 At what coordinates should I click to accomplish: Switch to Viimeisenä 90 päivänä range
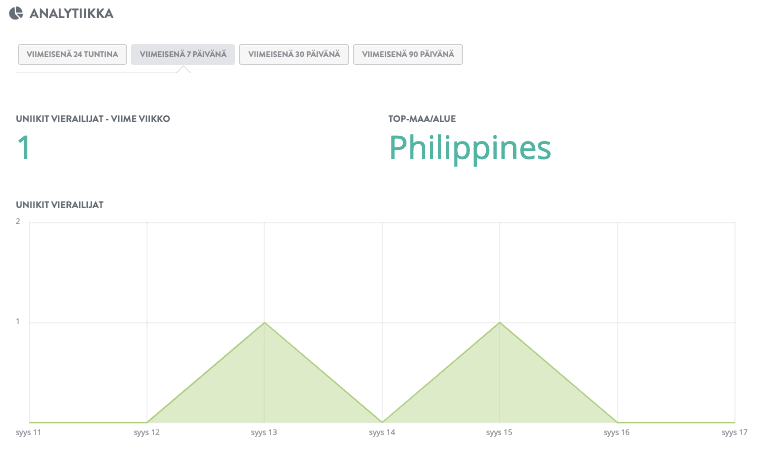409,54
